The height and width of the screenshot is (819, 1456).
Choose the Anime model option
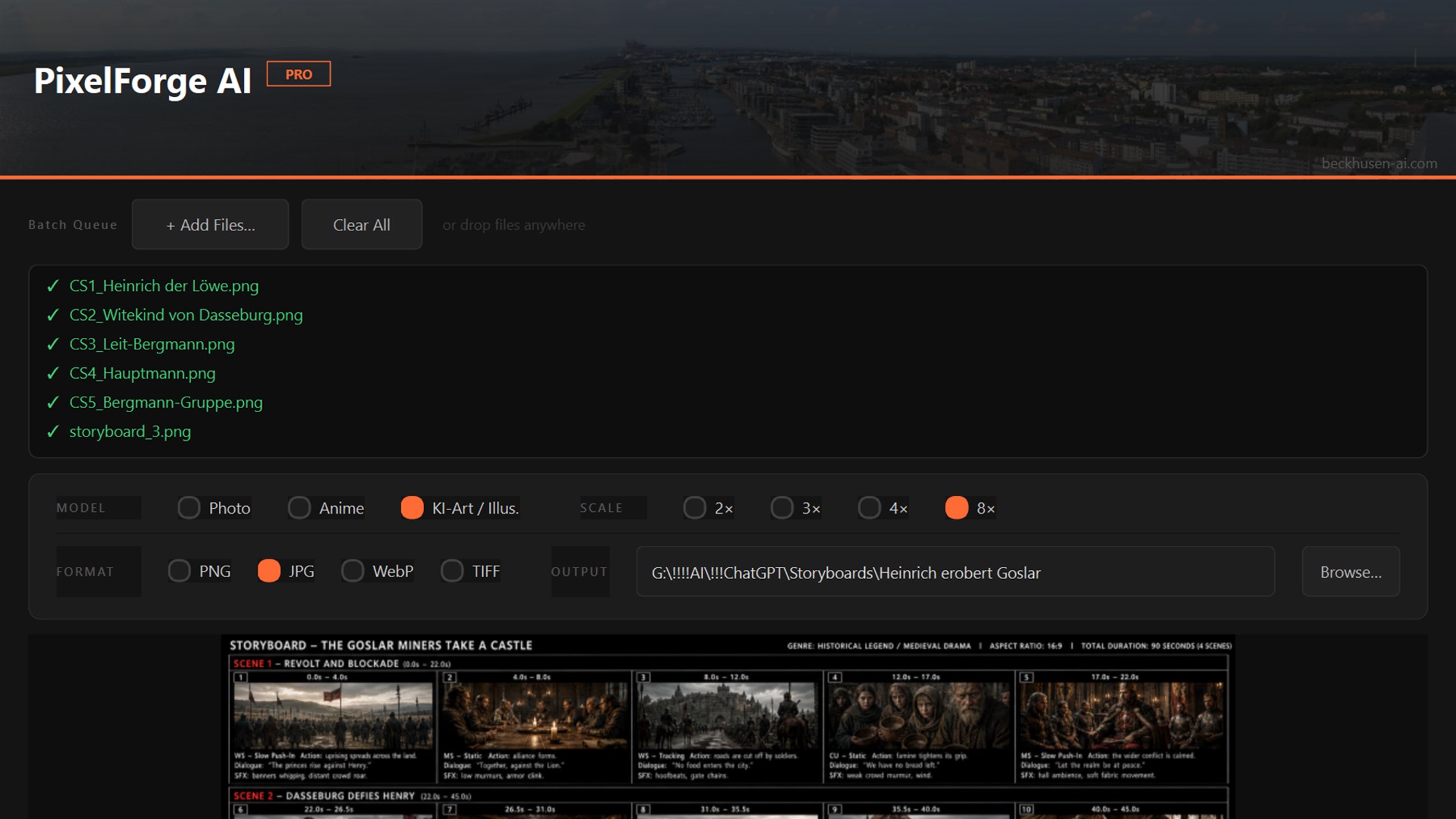coord(299,508)
